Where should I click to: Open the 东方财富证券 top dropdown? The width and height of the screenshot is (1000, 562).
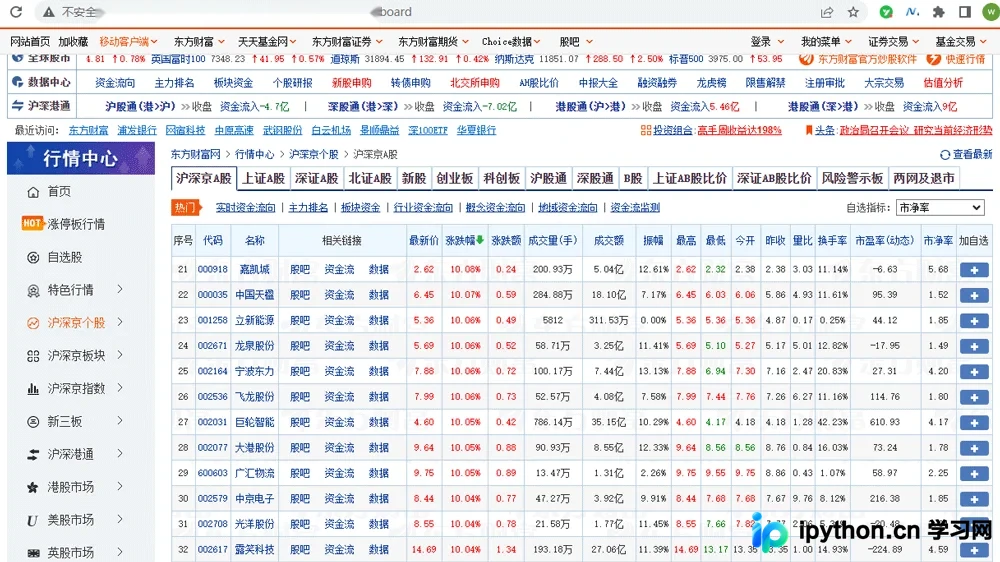347,41
